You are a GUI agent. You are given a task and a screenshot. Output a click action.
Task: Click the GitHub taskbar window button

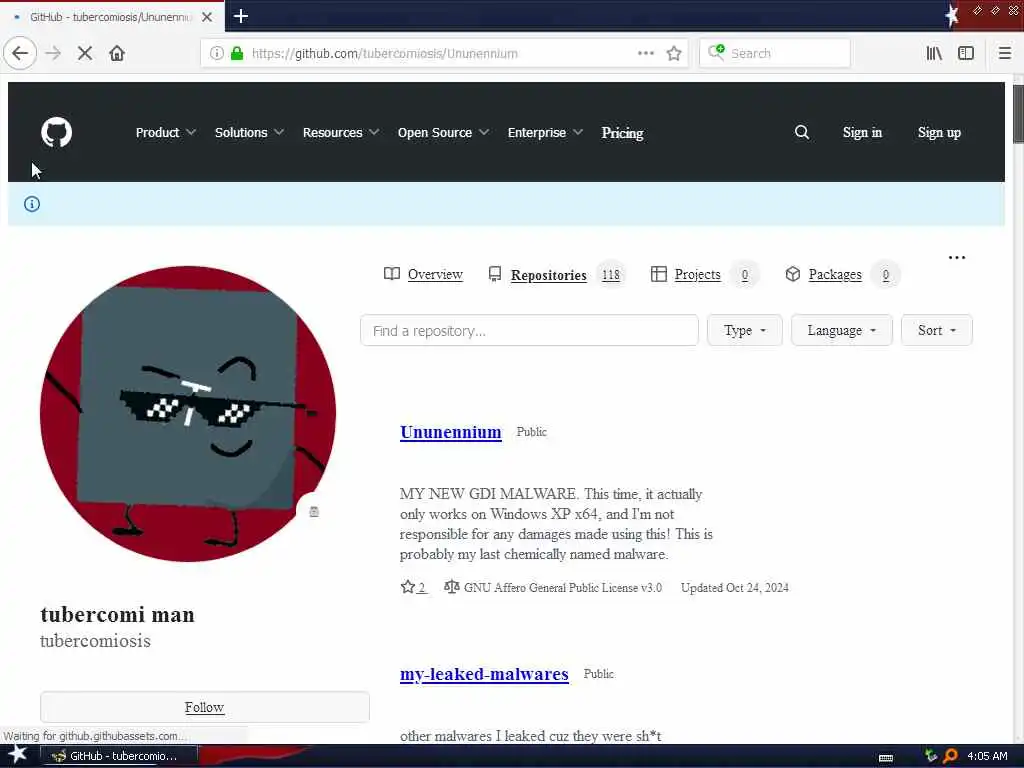(120, 756)
